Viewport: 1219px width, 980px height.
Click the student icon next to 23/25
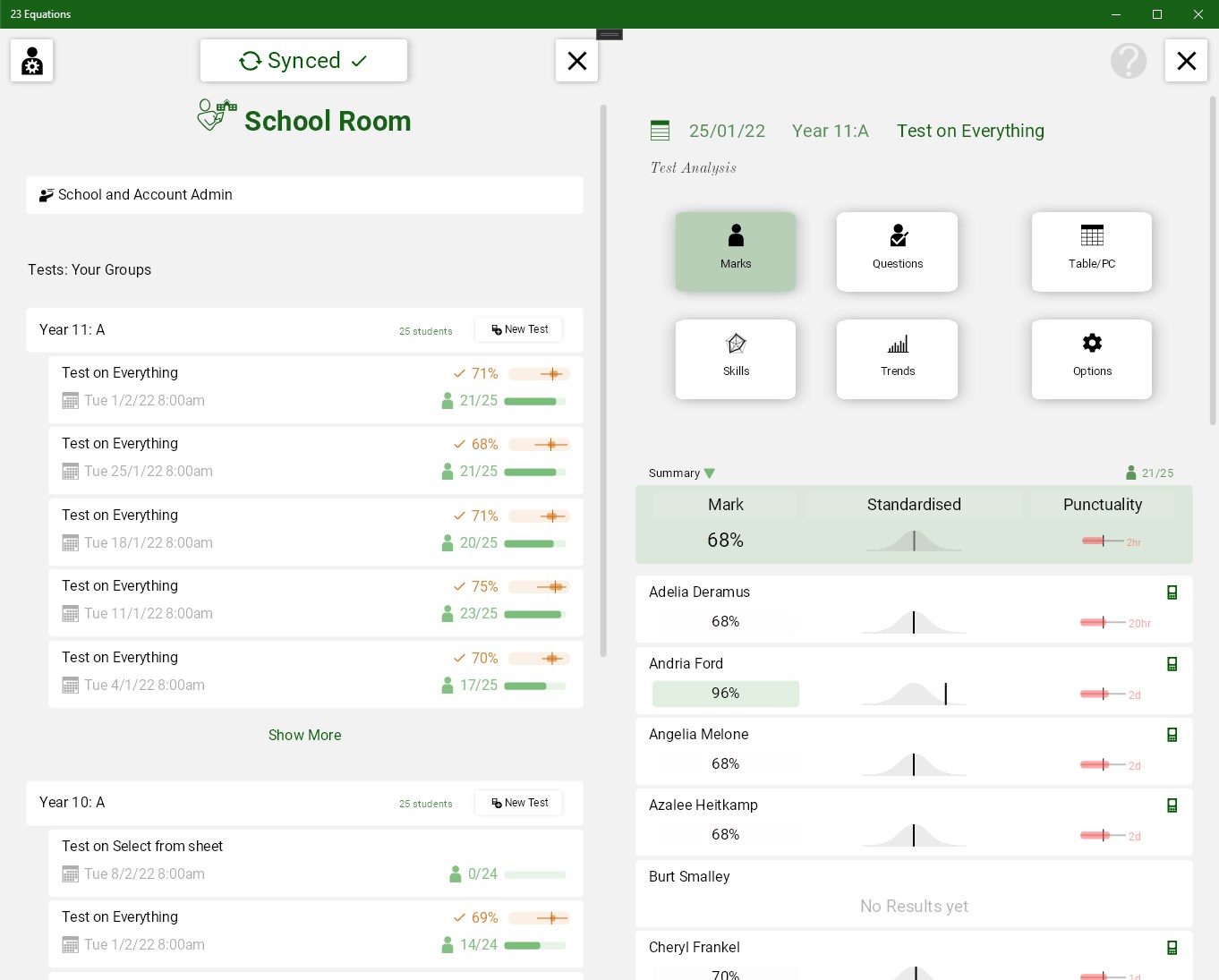click(448, 614)
